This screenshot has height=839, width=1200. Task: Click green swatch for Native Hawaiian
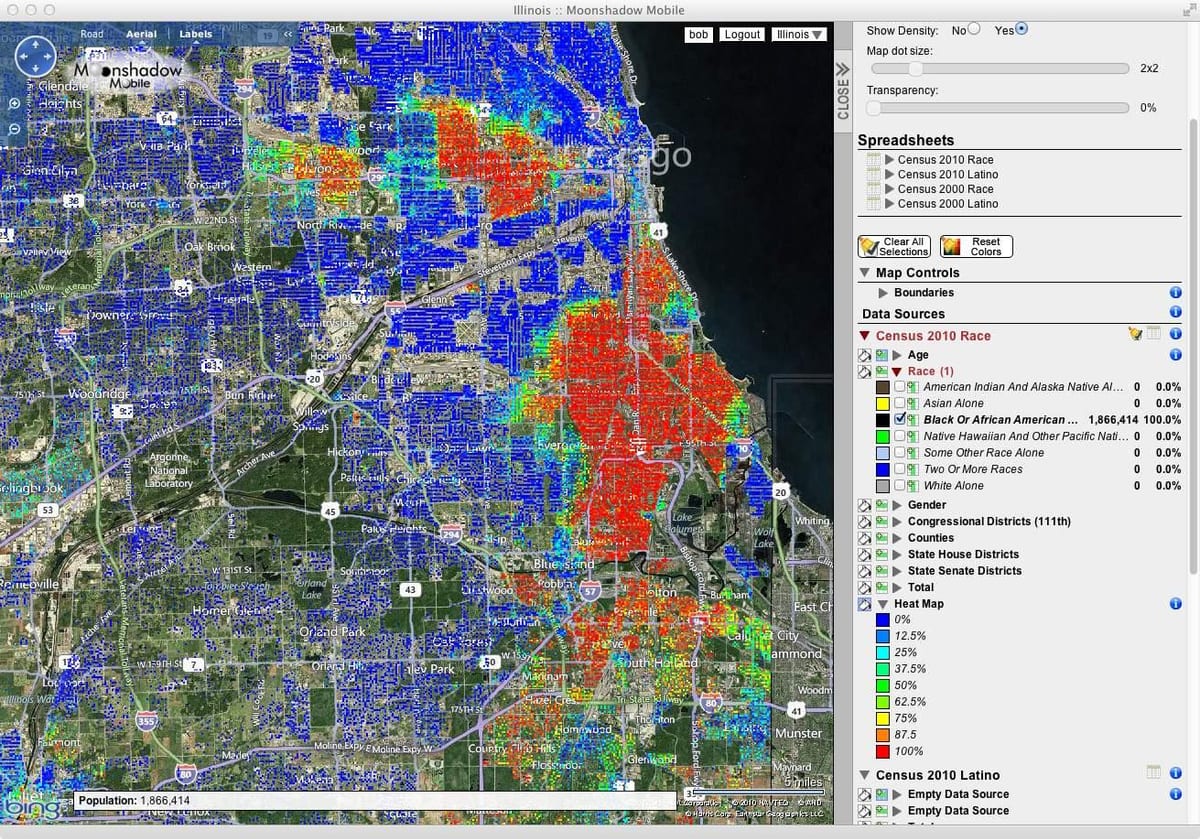coord(882,436)
